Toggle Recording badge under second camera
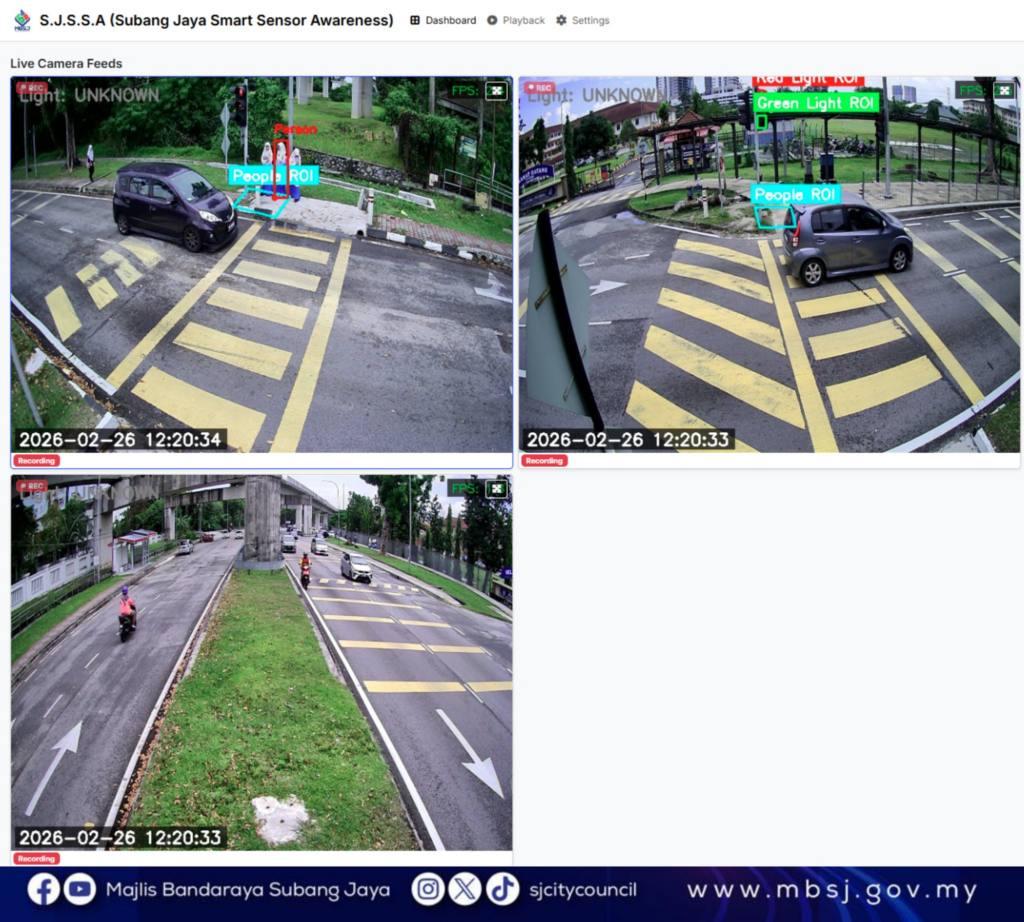 544,461
